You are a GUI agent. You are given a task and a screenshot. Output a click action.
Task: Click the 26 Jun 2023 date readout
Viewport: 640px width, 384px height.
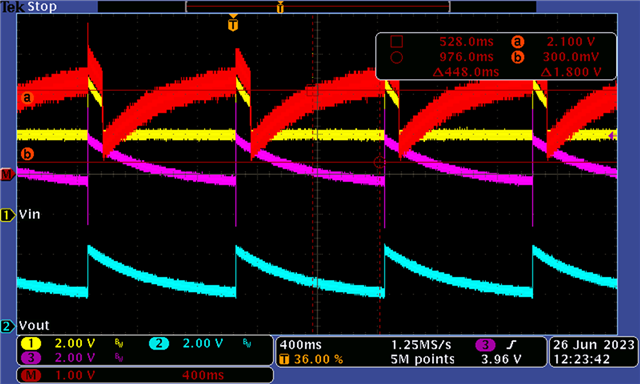pos(594,345)
